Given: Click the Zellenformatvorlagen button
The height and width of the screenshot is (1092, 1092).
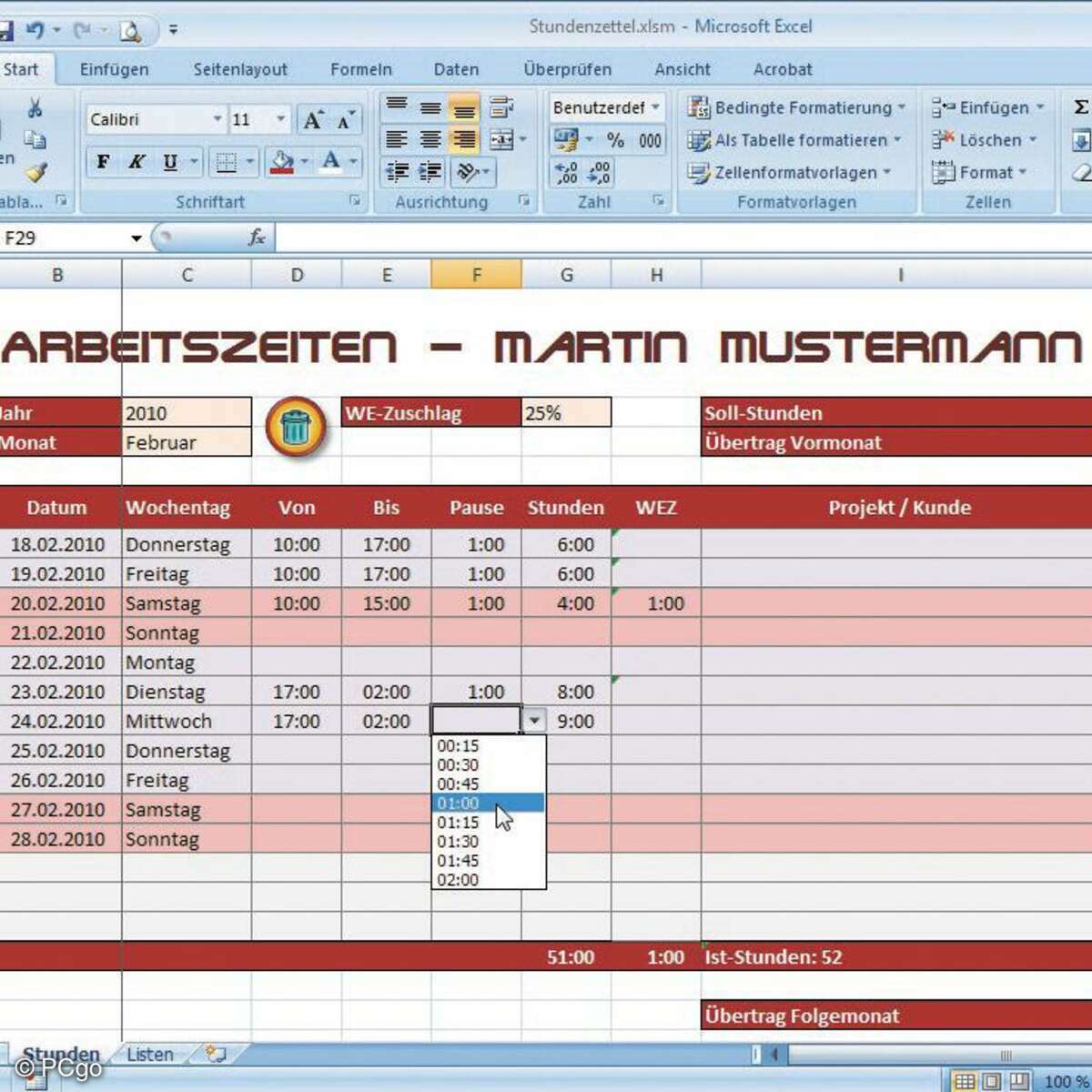Looking at the screenshot, I should point(788,172).
